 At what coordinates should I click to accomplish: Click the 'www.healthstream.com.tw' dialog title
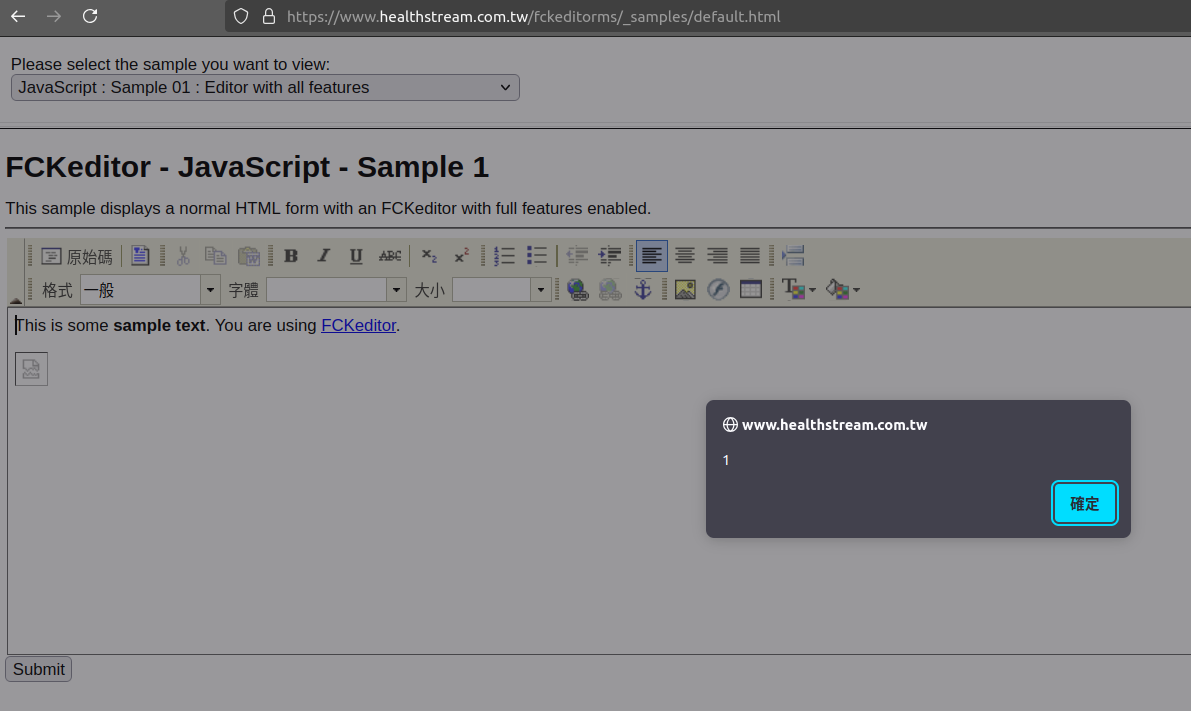pos(834,425)
